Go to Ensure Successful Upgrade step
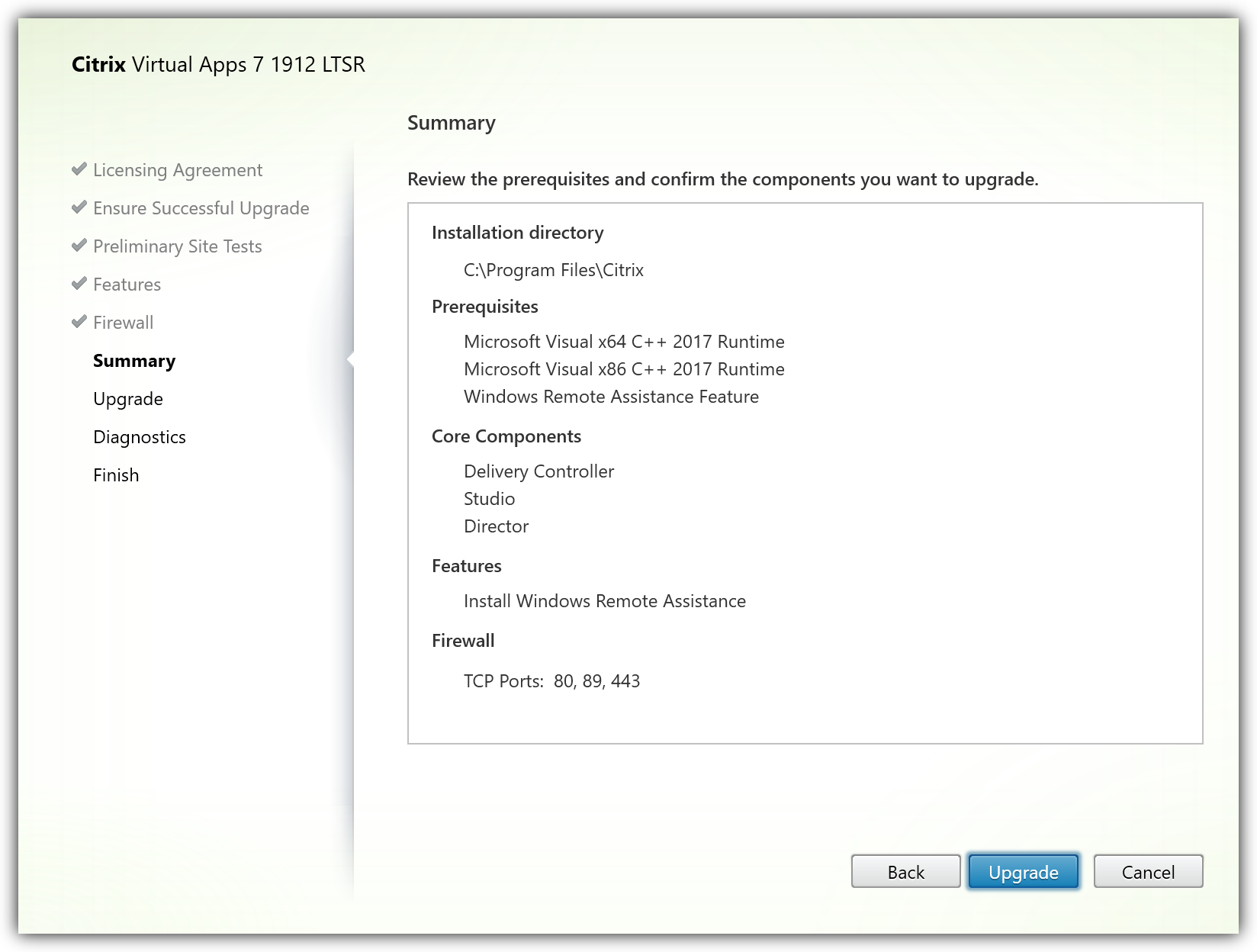Screen dimensions: 1257x952 tap(201, 208)
